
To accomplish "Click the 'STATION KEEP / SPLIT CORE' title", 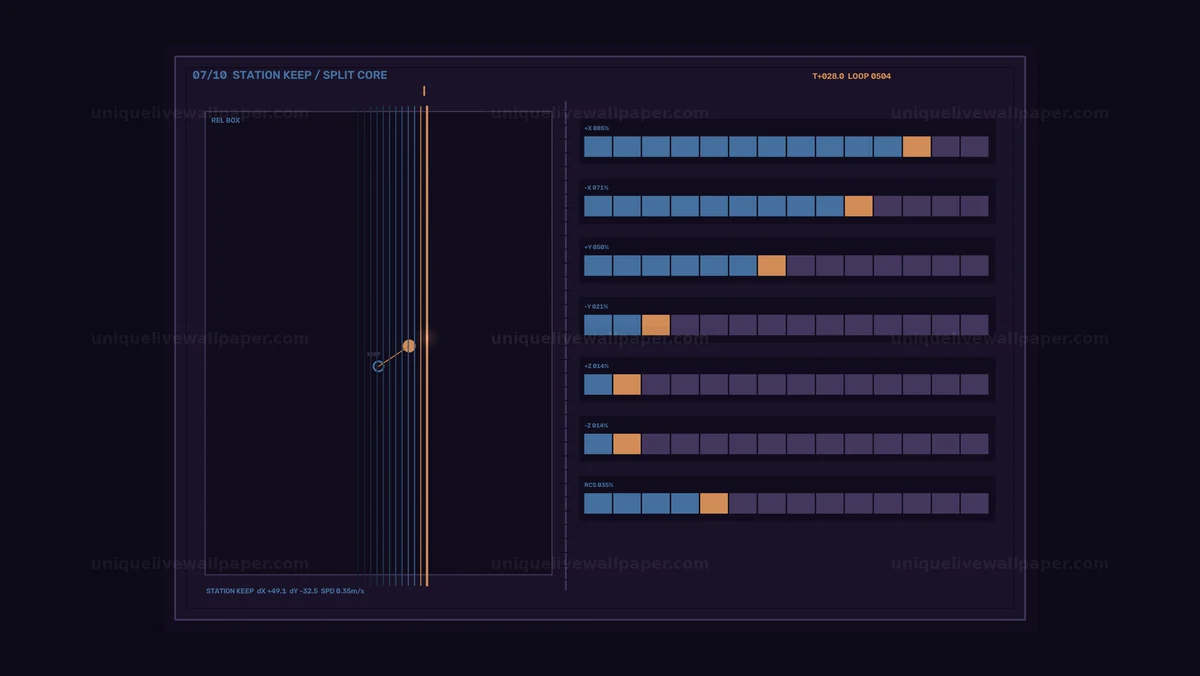I will [x=310, y=75].
